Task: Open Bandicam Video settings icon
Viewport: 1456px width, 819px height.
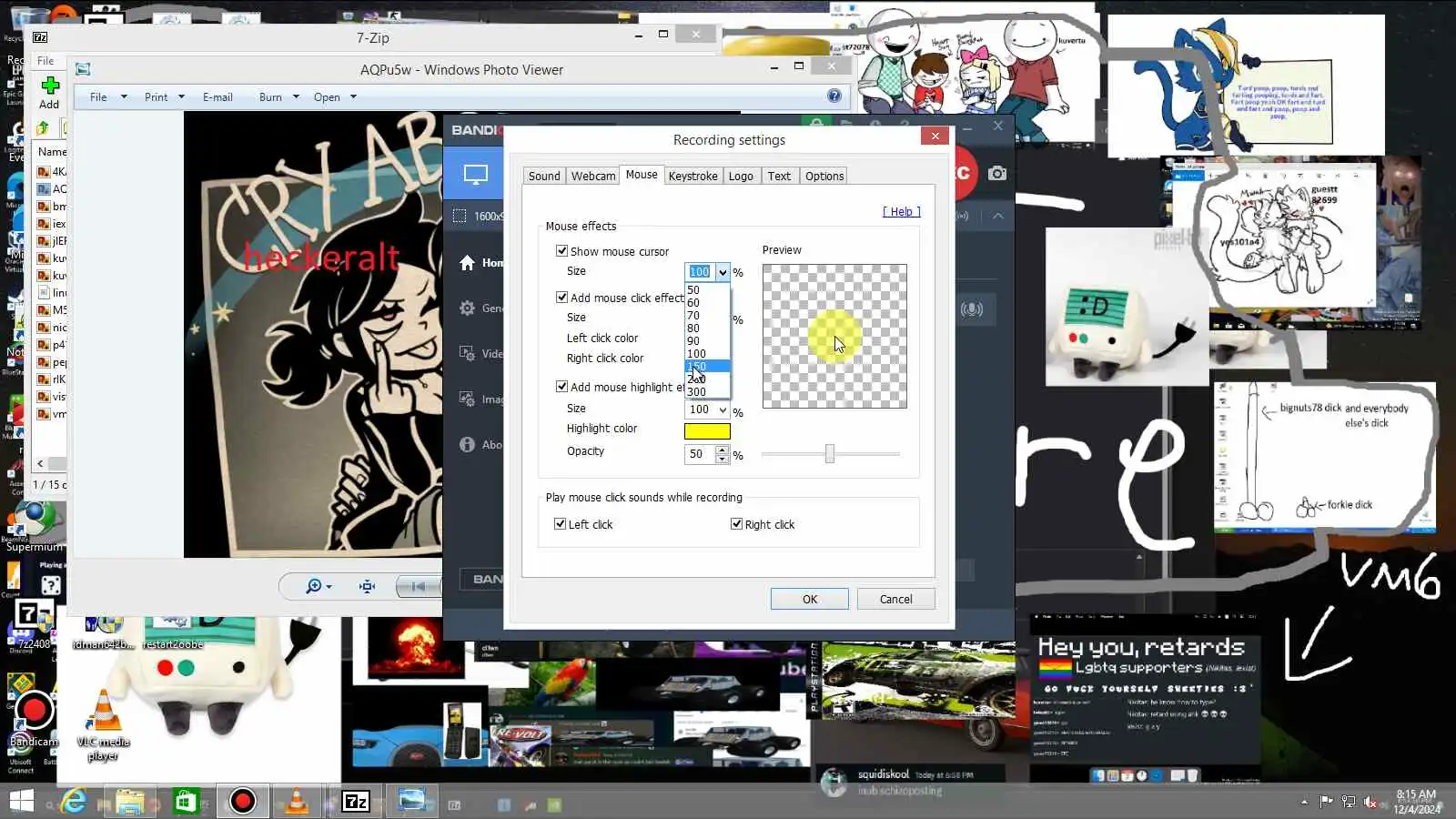Action: (x=467, y=354)
